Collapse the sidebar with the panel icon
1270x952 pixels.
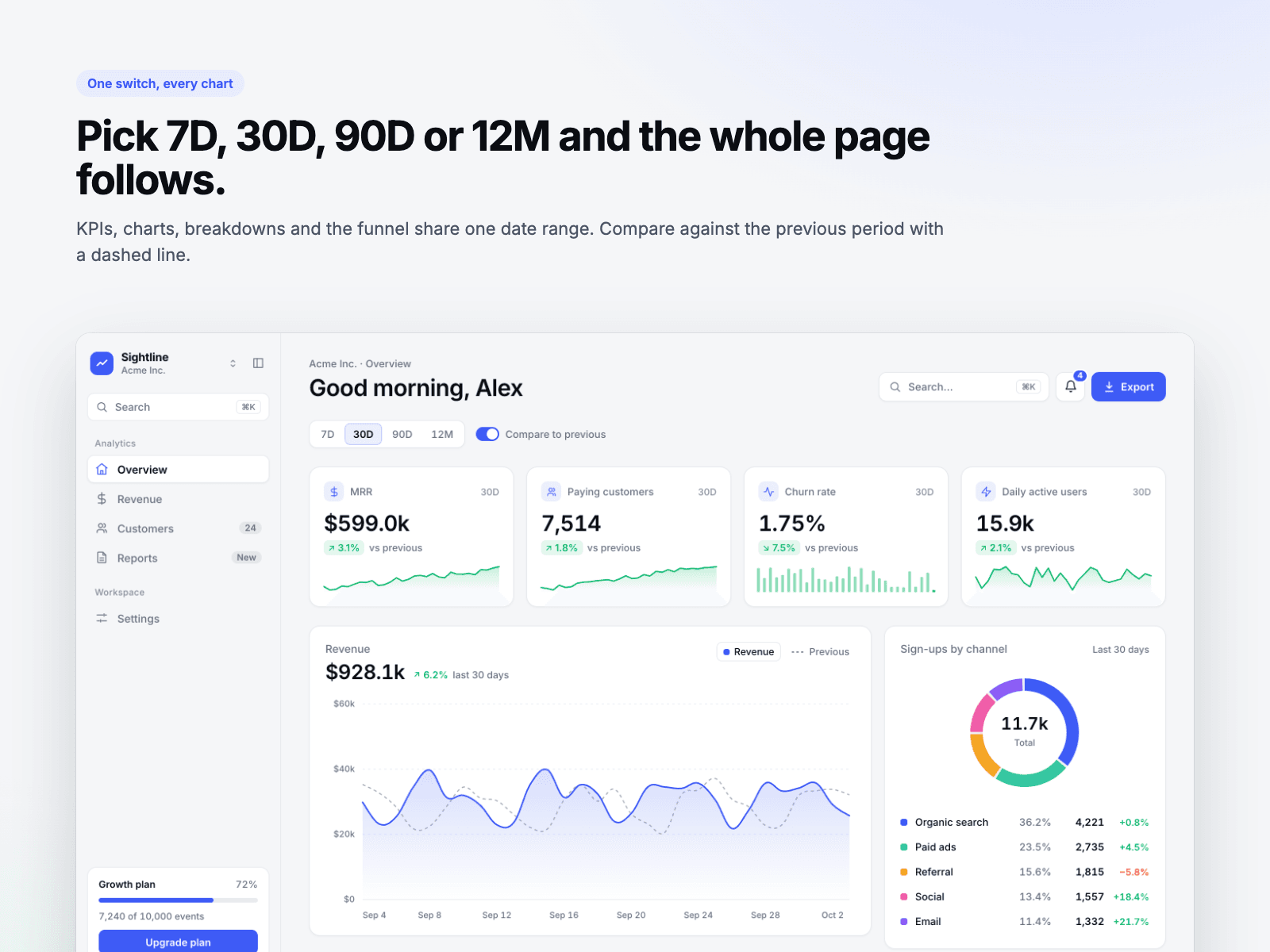coord(258,363)
